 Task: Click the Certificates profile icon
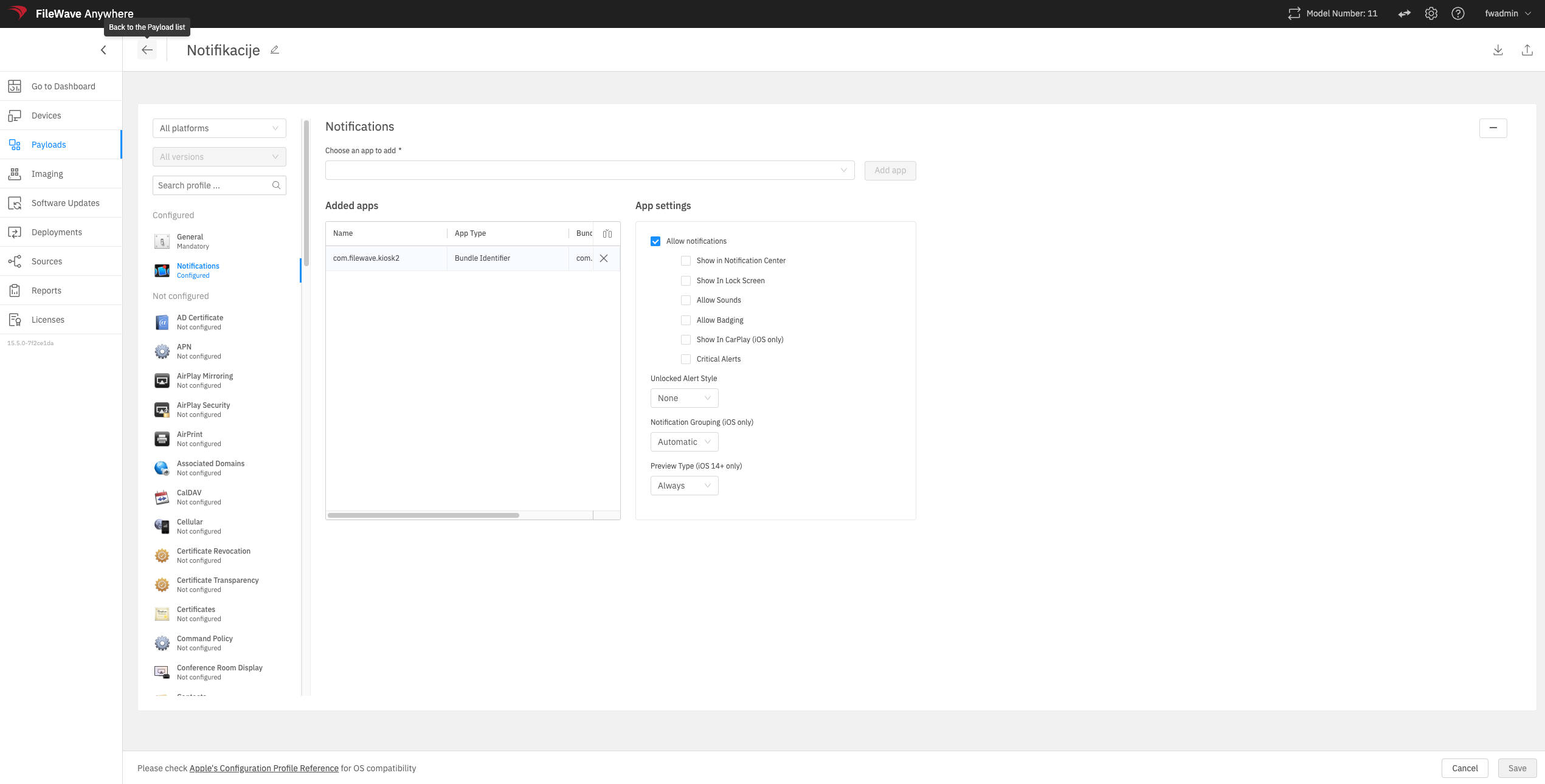(162, 614)
